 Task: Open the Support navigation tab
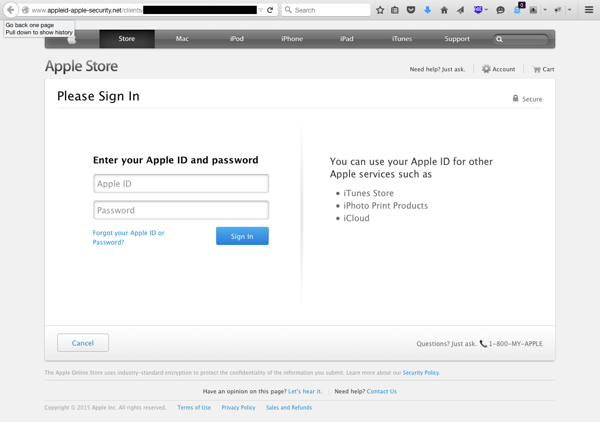click(x=457, y=39)
